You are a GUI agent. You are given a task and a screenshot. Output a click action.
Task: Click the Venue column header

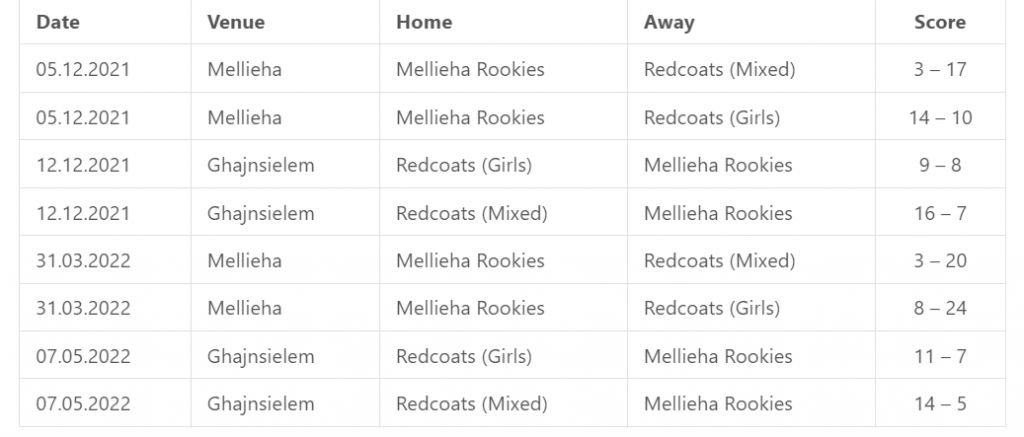(x=236, y=22)
